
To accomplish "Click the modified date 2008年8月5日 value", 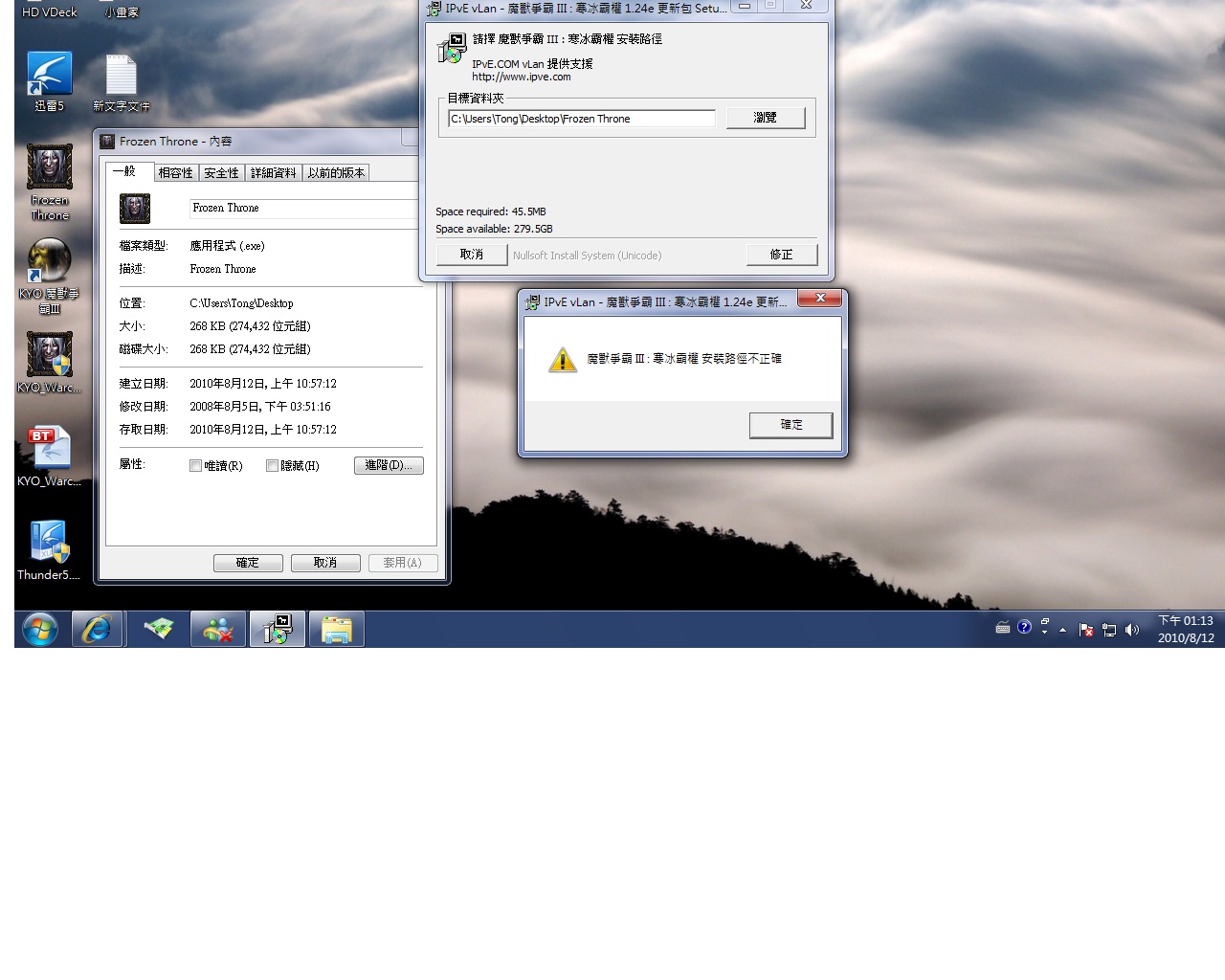I will click(260, 407).
